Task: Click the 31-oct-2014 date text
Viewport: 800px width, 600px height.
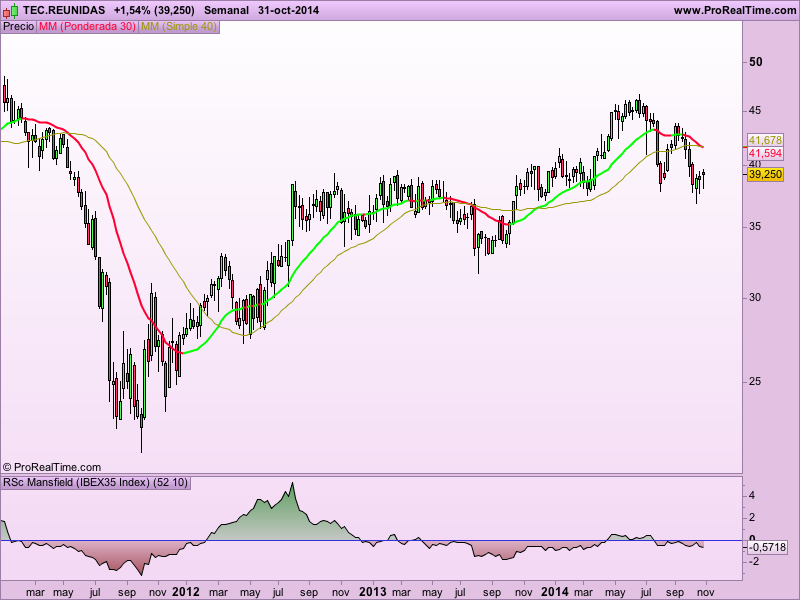Action: 288,10
